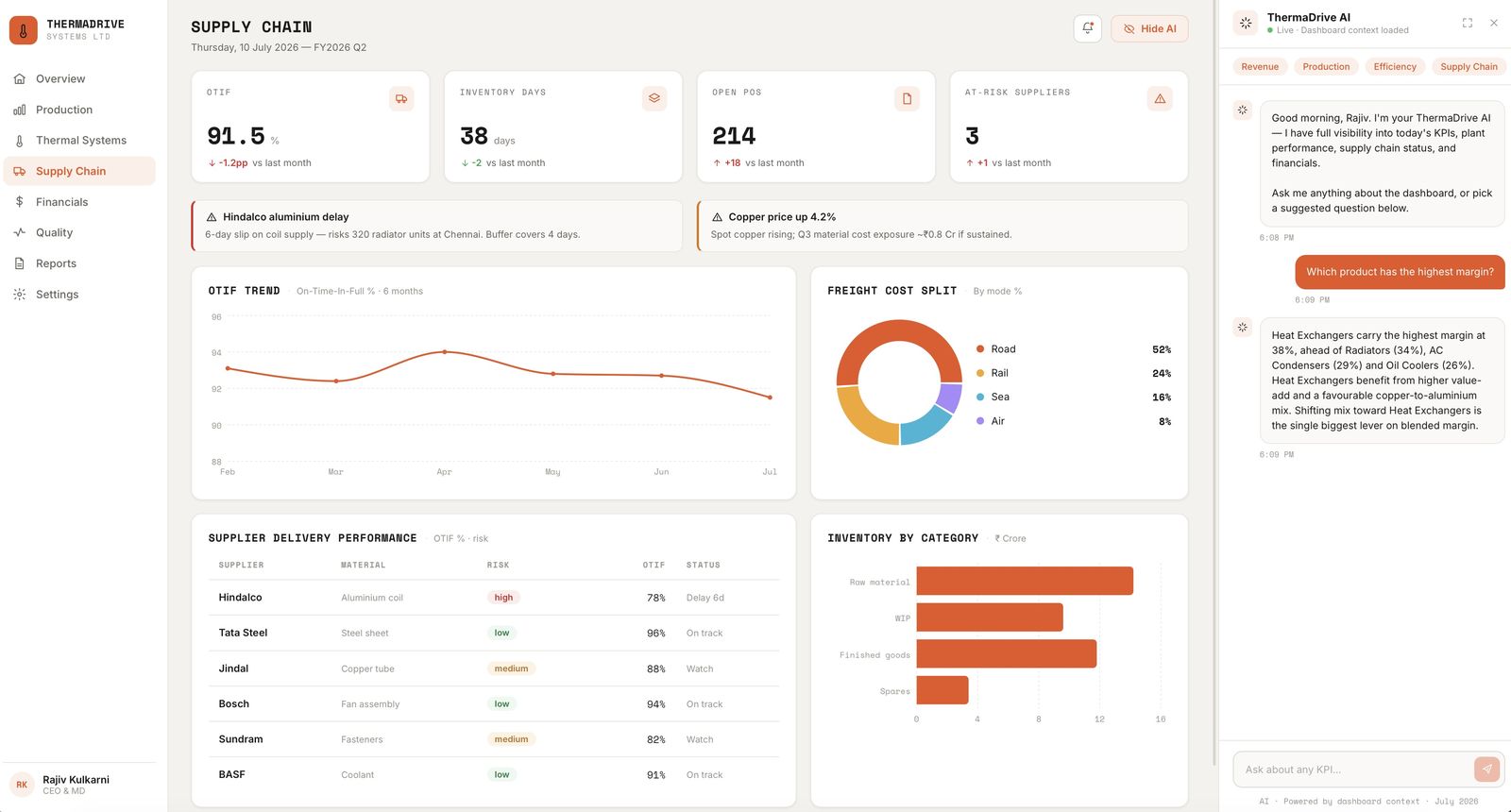Navigate to Financials page
This screenshot has width=1511, height=812.
(x=79, y=202)
